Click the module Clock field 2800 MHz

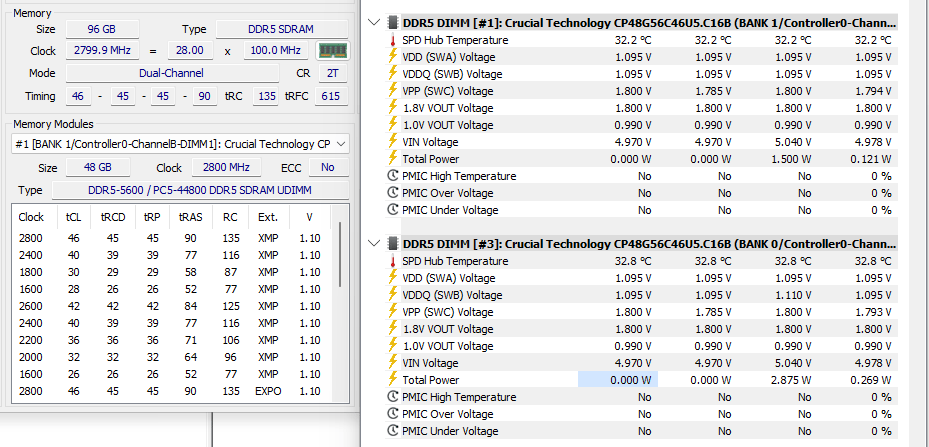click(226, 168)
